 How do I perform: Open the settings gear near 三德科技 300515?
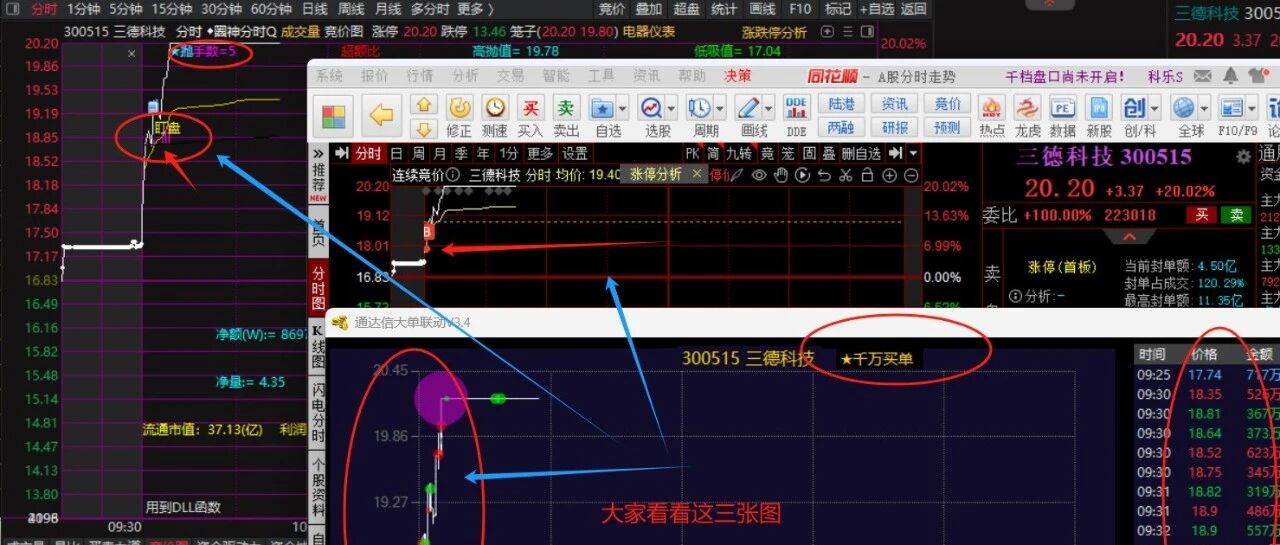1243,157
